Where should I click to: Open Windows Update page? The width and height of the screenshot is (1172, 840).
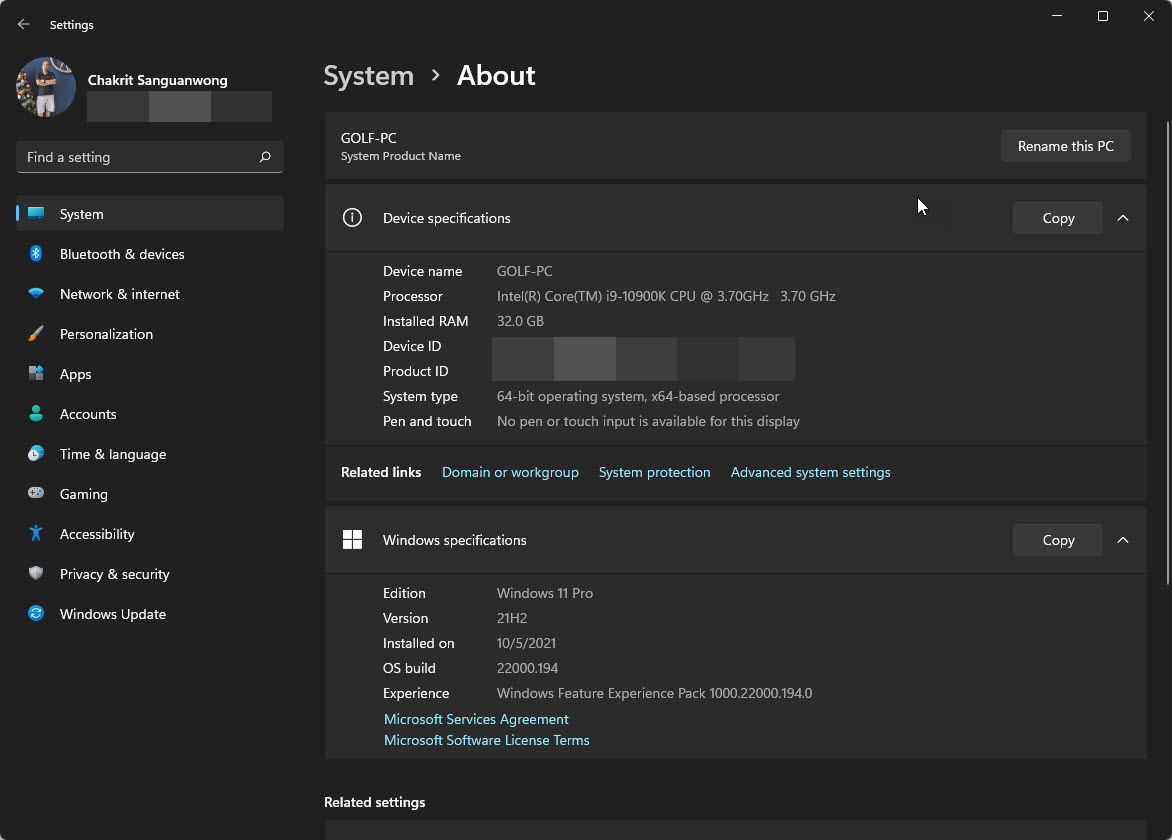point(149,614)
